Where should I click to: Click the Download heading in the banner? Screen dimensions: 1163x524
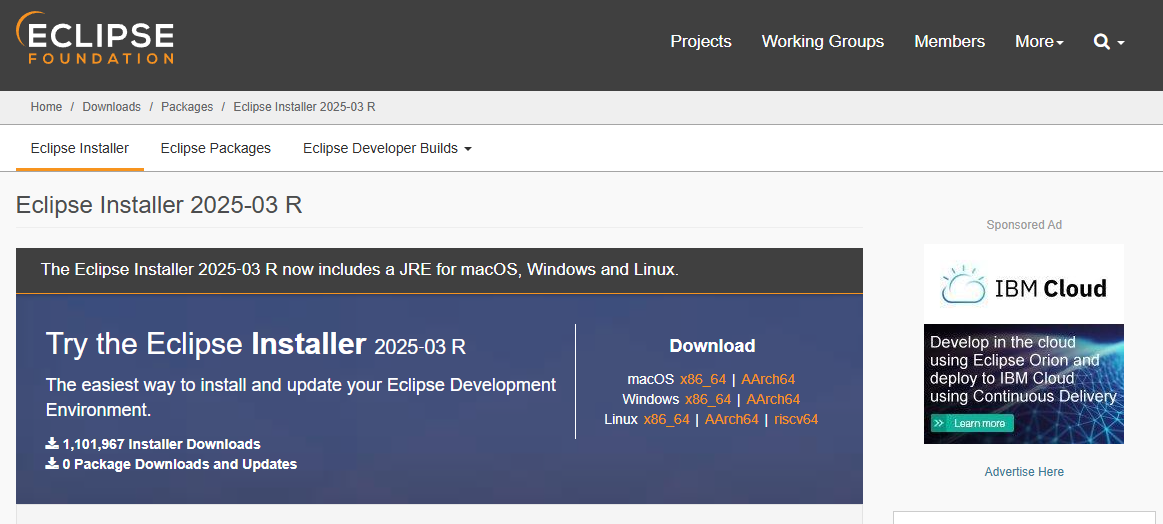tap(712, 346)
